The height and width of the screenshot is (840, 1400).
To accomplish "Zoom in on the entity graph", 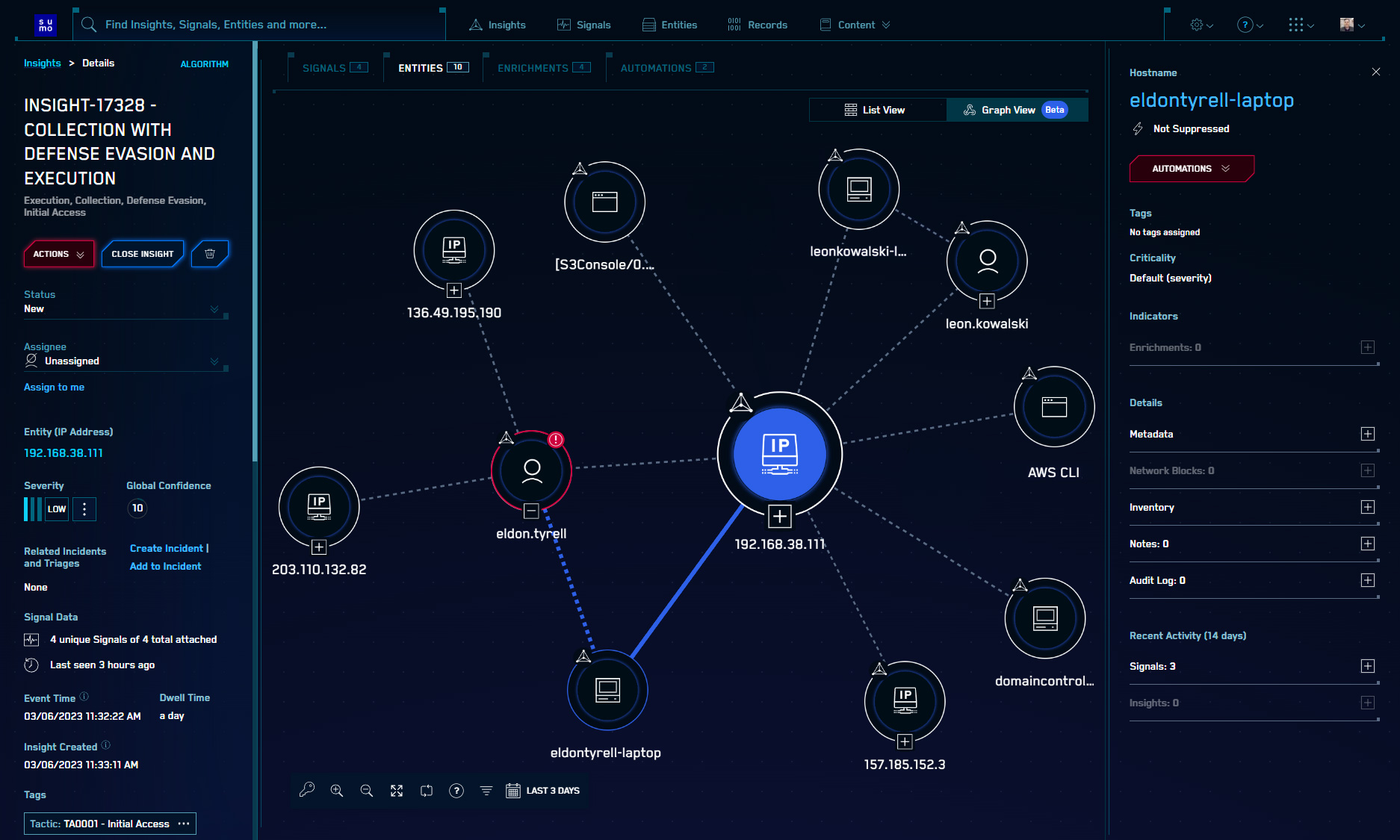I will [x=337, y=790].
